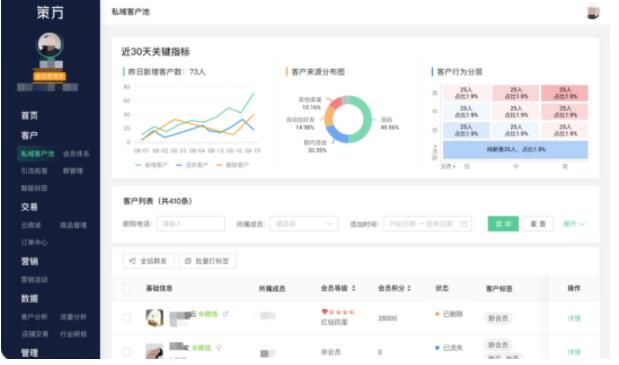Check the first customer row checkbox
Image resolution: width=619 pixels, height=365 pixels.
pos(127,318)
